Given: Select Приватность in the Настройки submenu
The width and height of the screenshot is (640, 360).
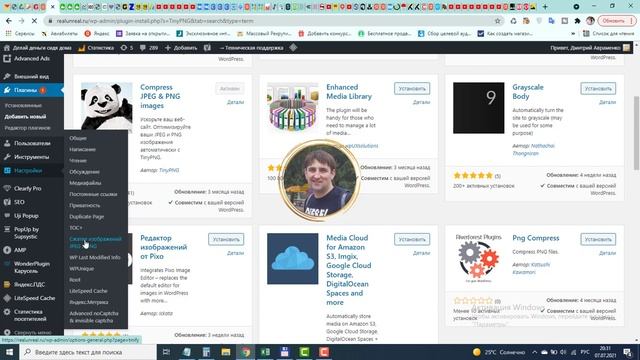Looking at the screenshot, I should 85,206.
